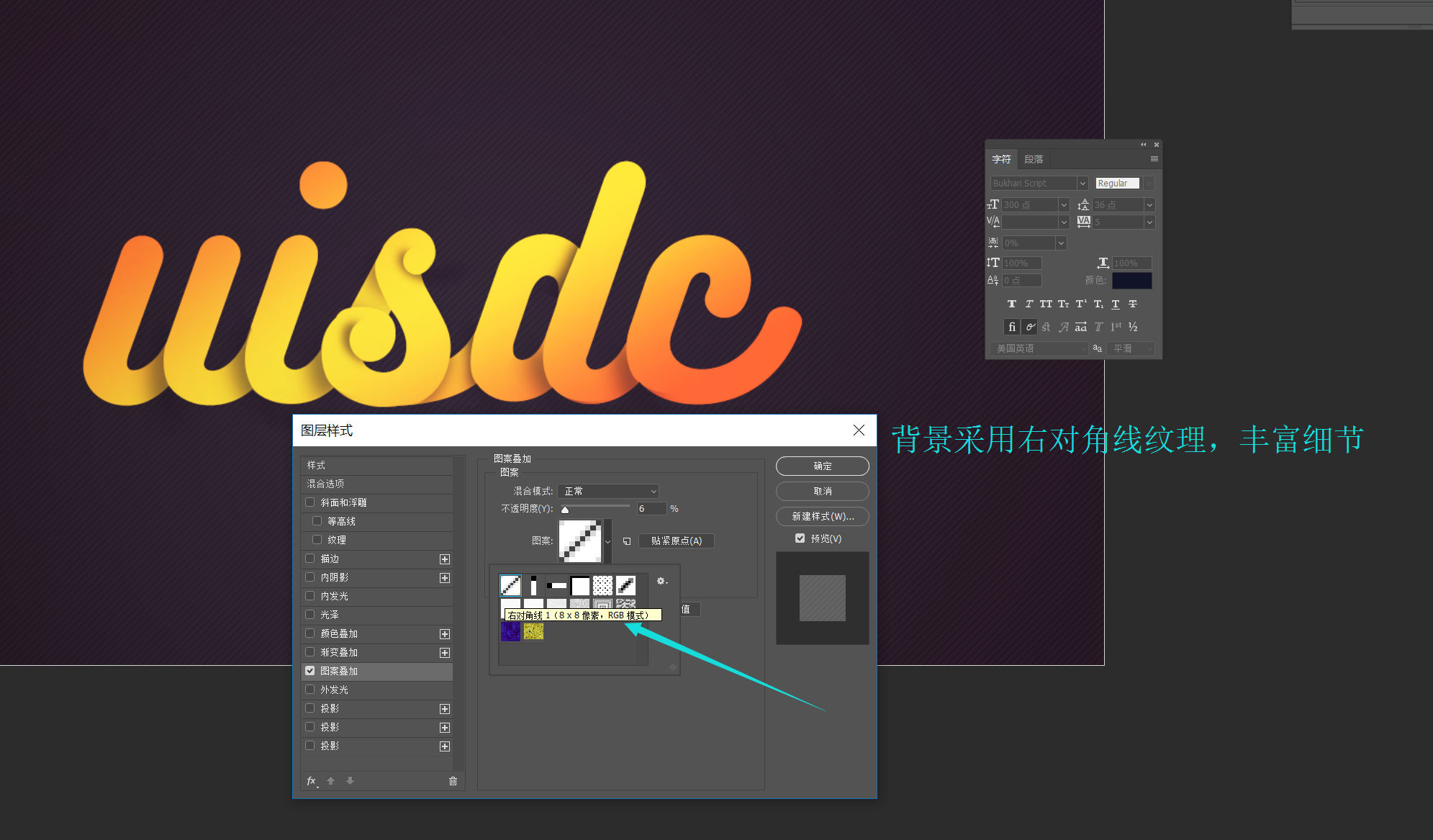This screenshot has height=840, width=1433.
Task: Click the 贴紧原点(A) button
Action: [x=676, y=541]
